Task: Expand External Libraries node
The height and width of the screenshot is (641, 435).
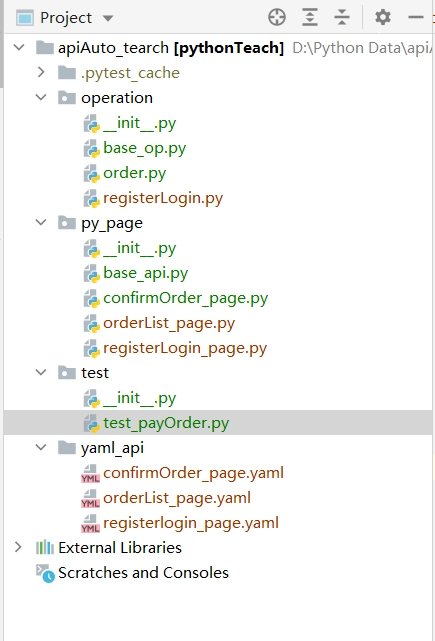Action: pyautogui.click(x=18, y=547)
